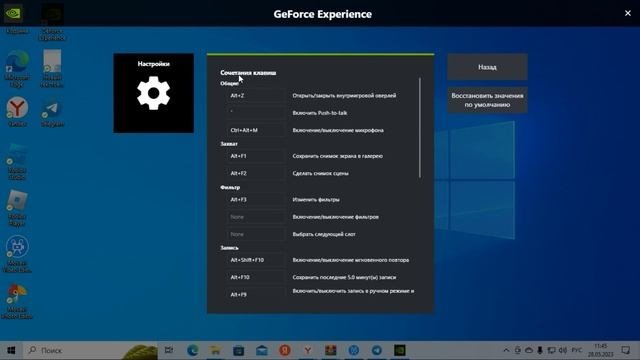Edit the Ctrl+Alt+M microphone shortcut
This screenshot has height=360, width=640.
(x=256, y=130)
